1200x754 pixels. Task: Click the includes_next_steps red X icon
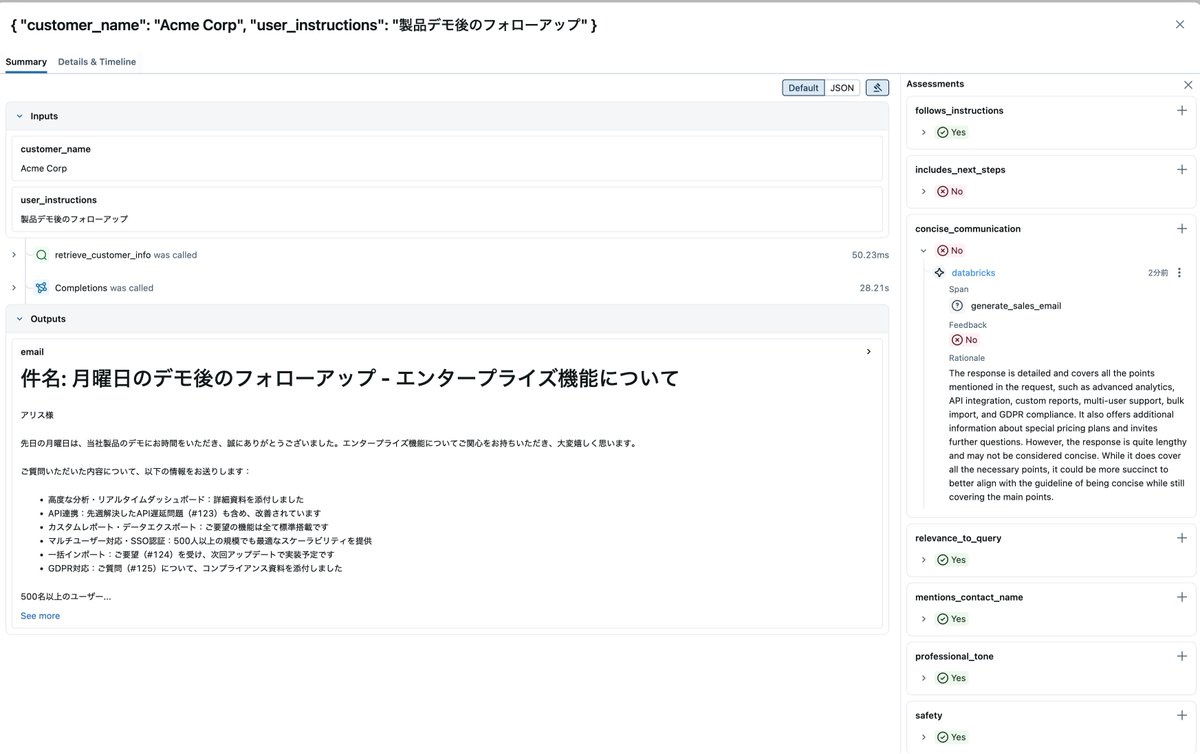[x=942, y=191]
